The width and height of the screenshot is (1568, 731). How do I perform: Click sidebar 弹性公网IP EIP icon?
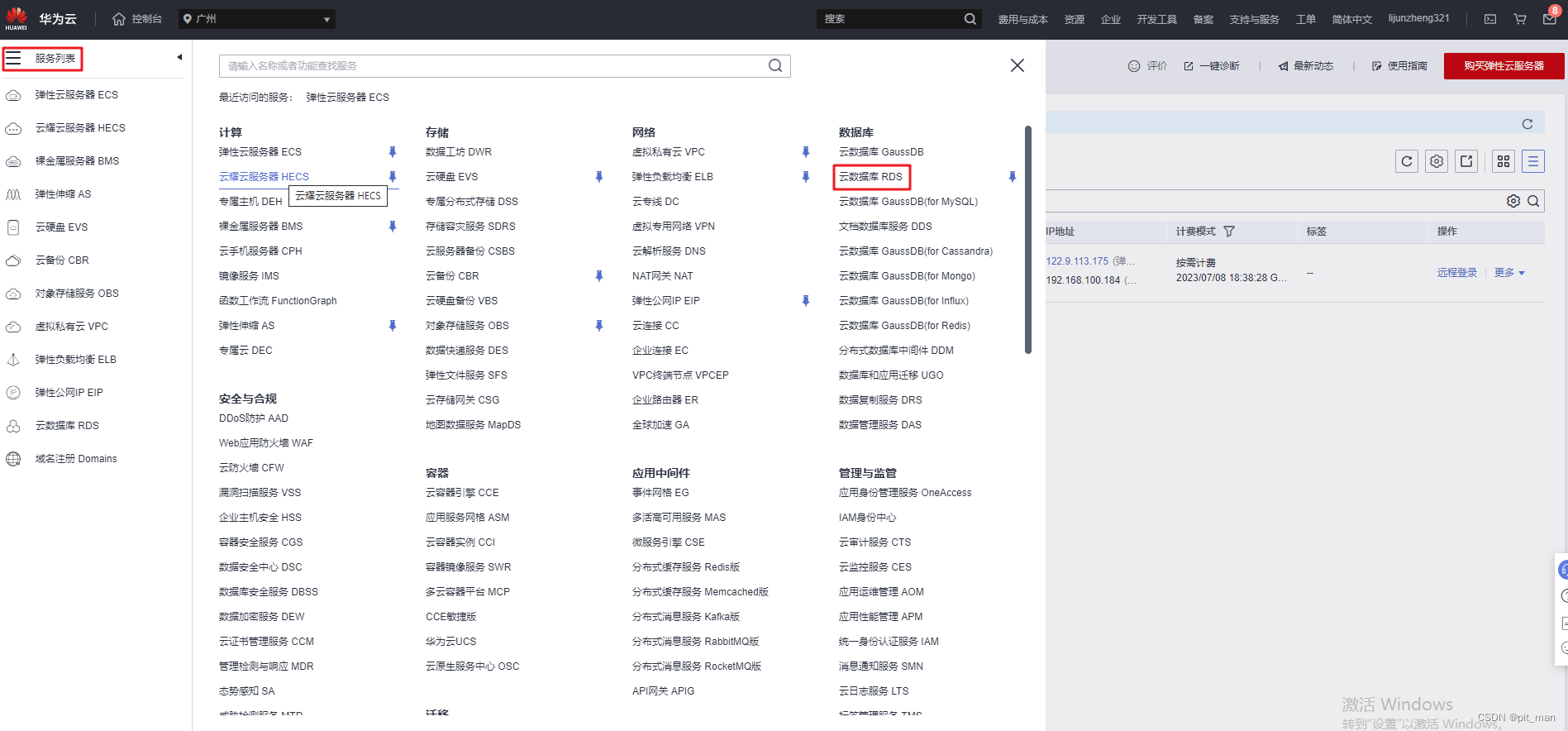coord(13,393)
